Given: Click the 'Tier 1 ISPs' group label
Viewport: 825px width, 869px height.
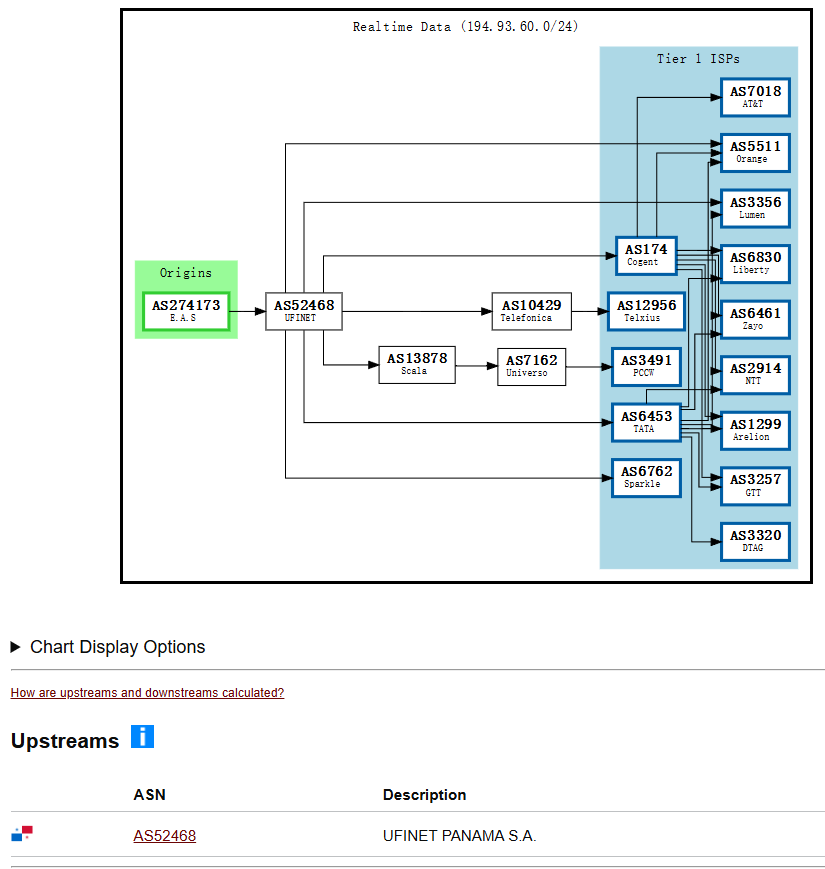Looking at the screenshot, I should click(698, 59).
